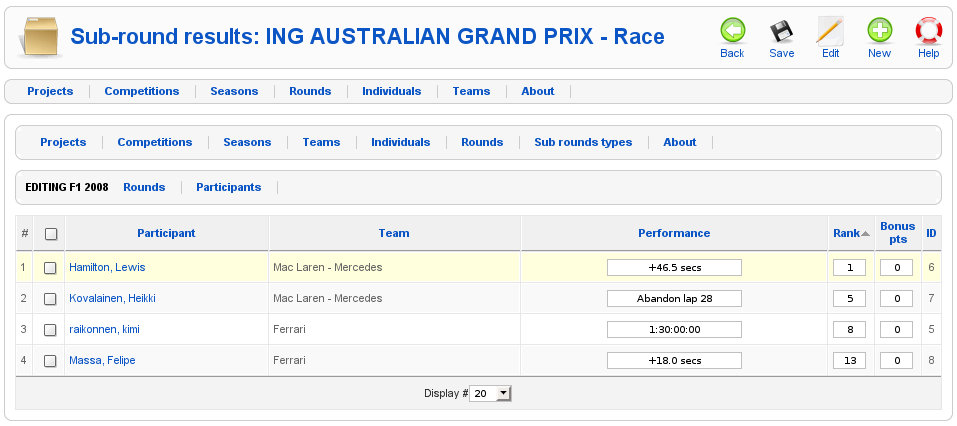Select the checkbox for Massa, Felipe
957x426 pixels.
point(50,361)
